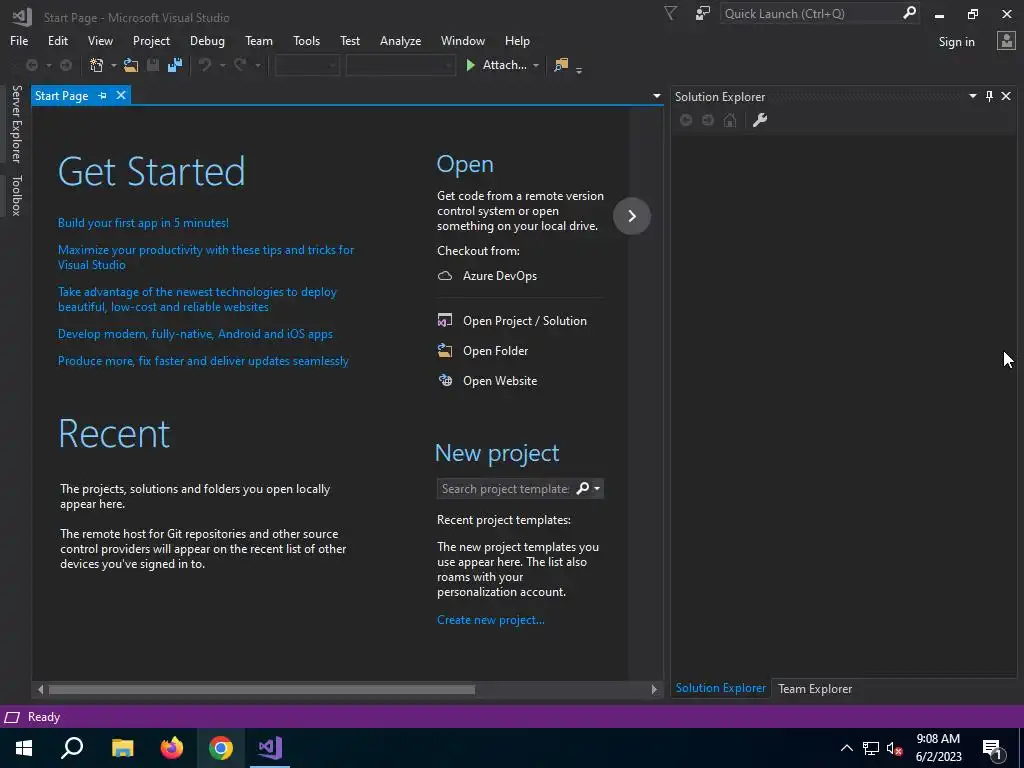Viewport: 1024px width, 768px height.
Task: Open File Explorer from the taskbar
Action: click(x=122, y=748)
